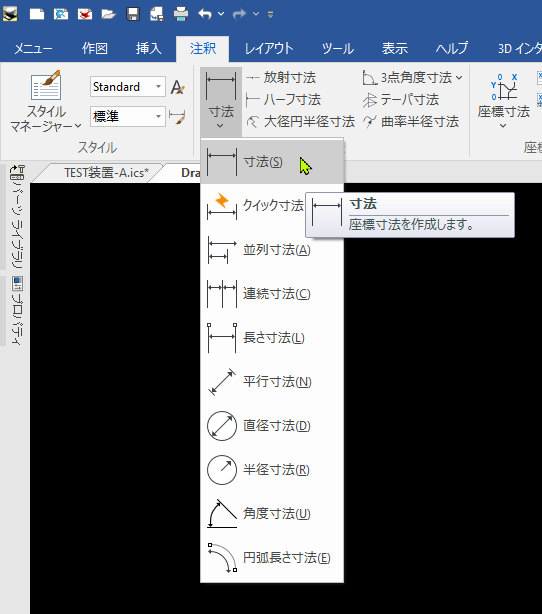Click the Redo arrow icon

coord(239,14)
